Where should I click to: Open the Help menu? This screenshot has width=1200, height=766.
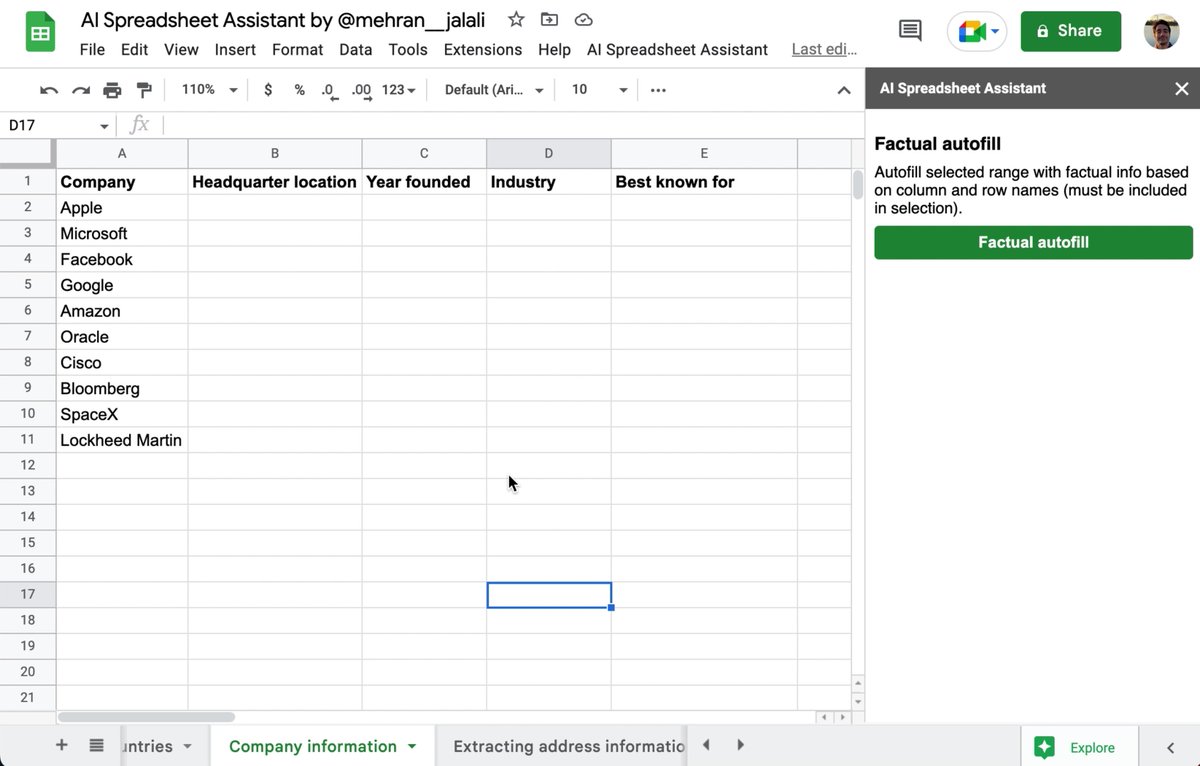coord(554,49)
